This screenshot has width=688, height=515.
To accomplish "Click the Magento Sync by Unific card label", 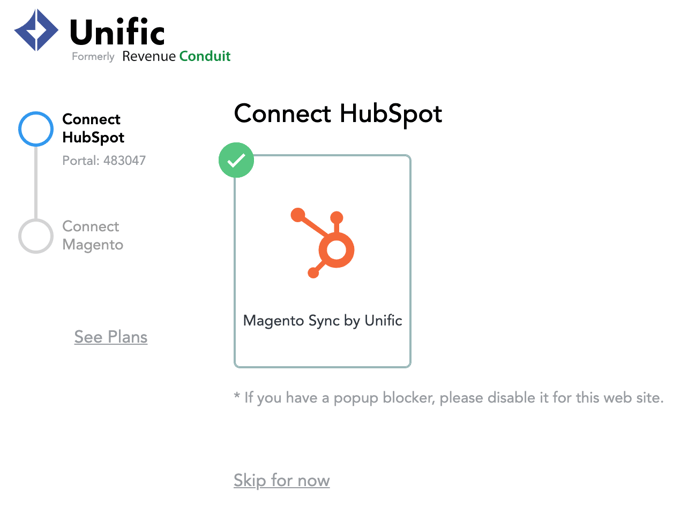I will tap(322, 321).
